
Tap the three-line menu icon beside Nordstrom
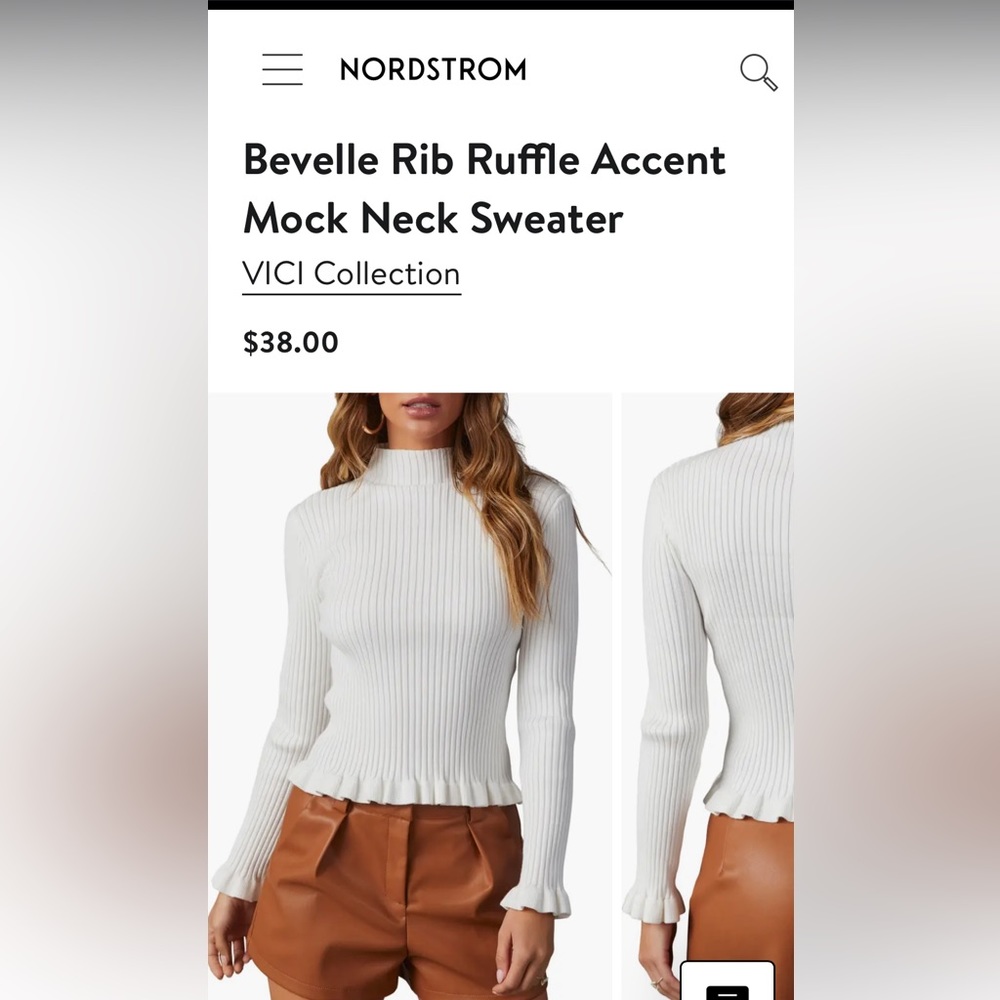[x=283, y=70]
